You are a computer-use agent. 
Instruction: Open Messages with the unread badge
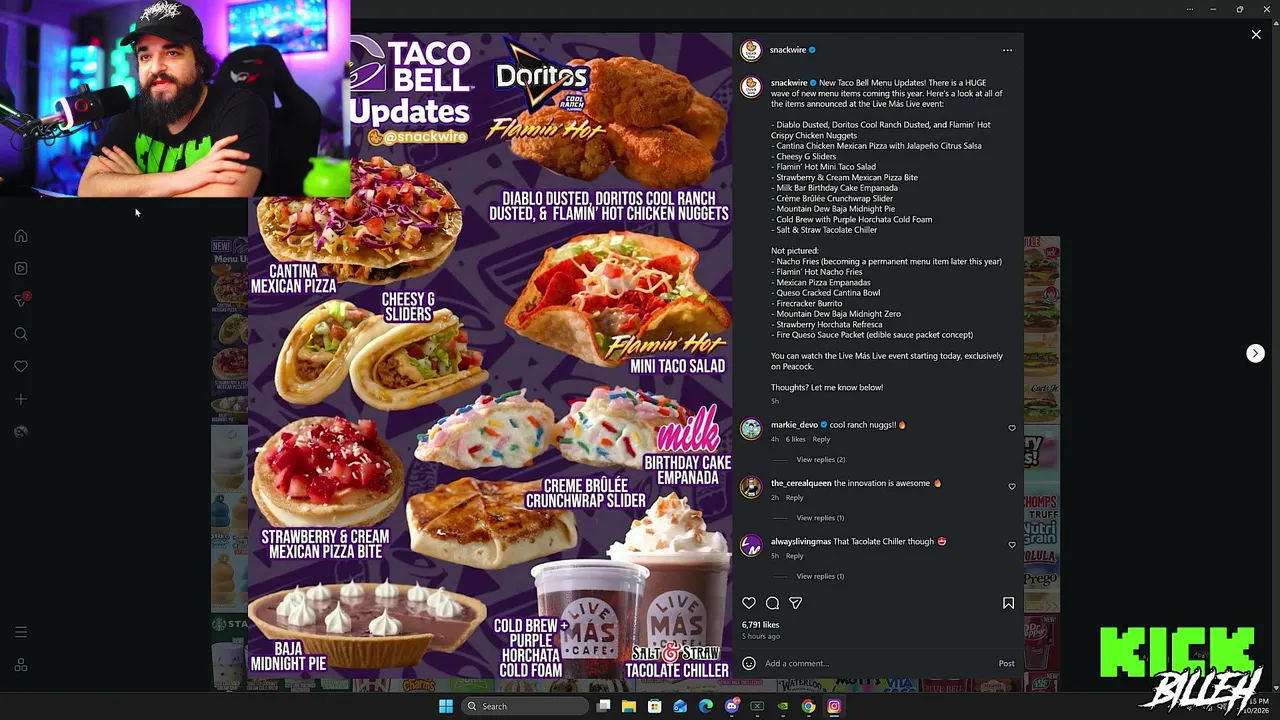pos(21,300)
